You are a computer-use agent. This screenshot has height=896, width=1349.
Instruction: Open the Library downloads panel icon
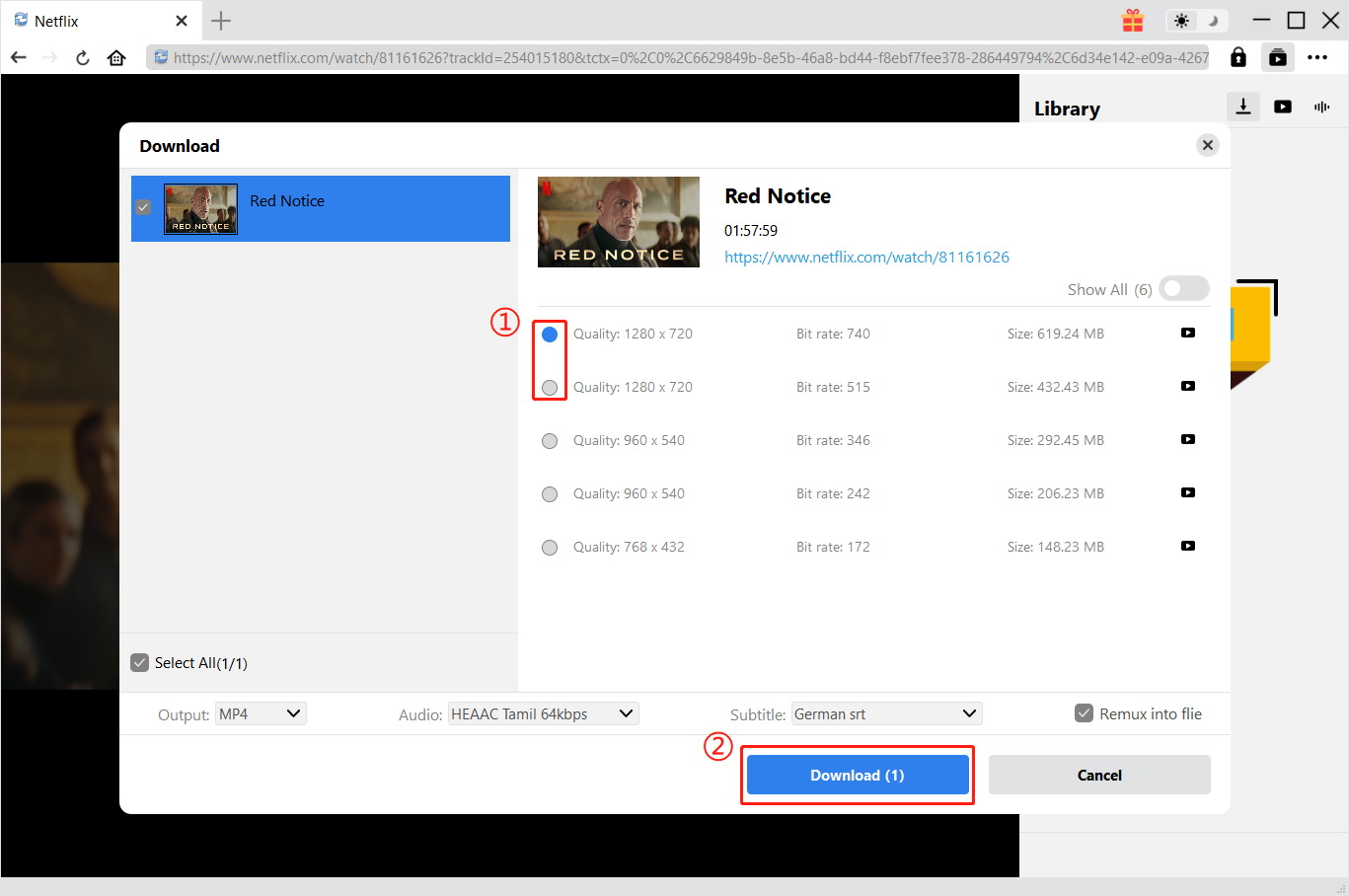tap(1242, 107)
